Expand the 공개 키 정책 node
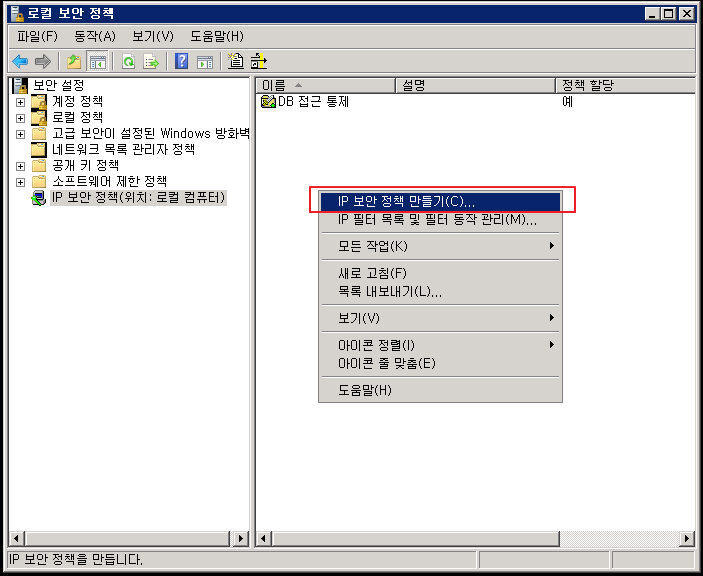The height and width of the screenshot is (576, 703). coord(20,166)
